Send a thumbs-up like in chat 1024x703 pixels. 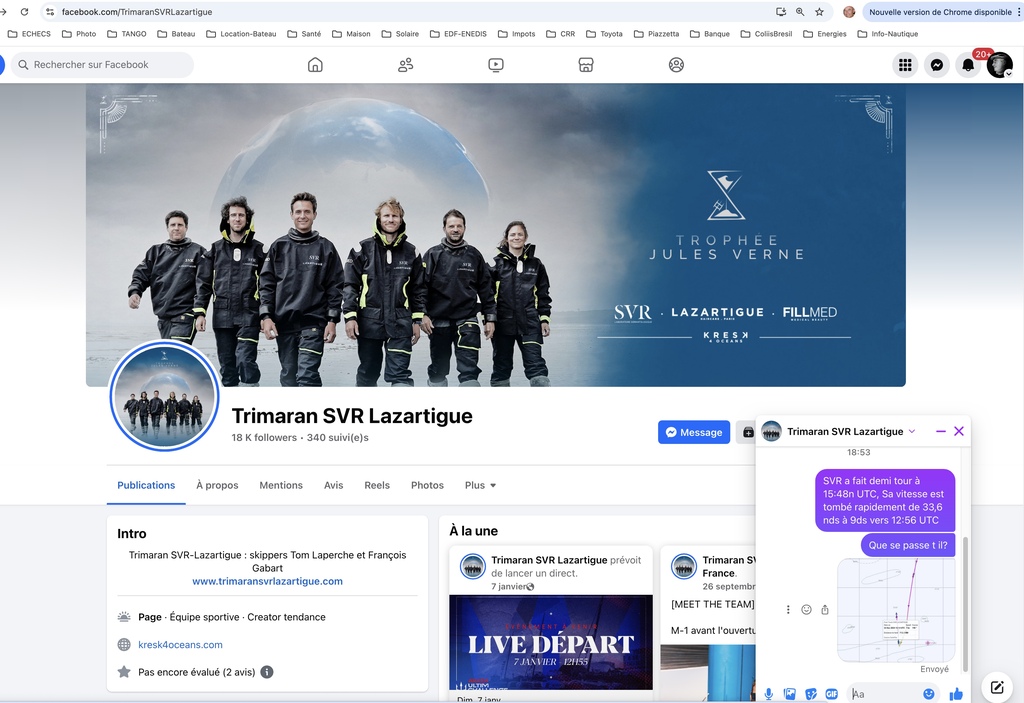coord(956,694)
